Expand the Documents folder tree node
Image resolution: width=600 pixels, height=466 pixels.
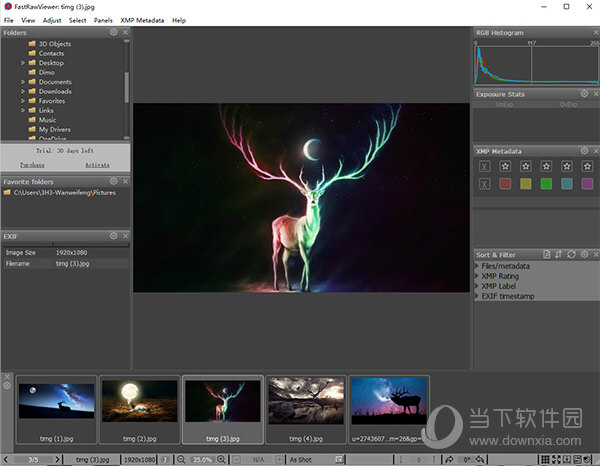click(x=23, y=82)
